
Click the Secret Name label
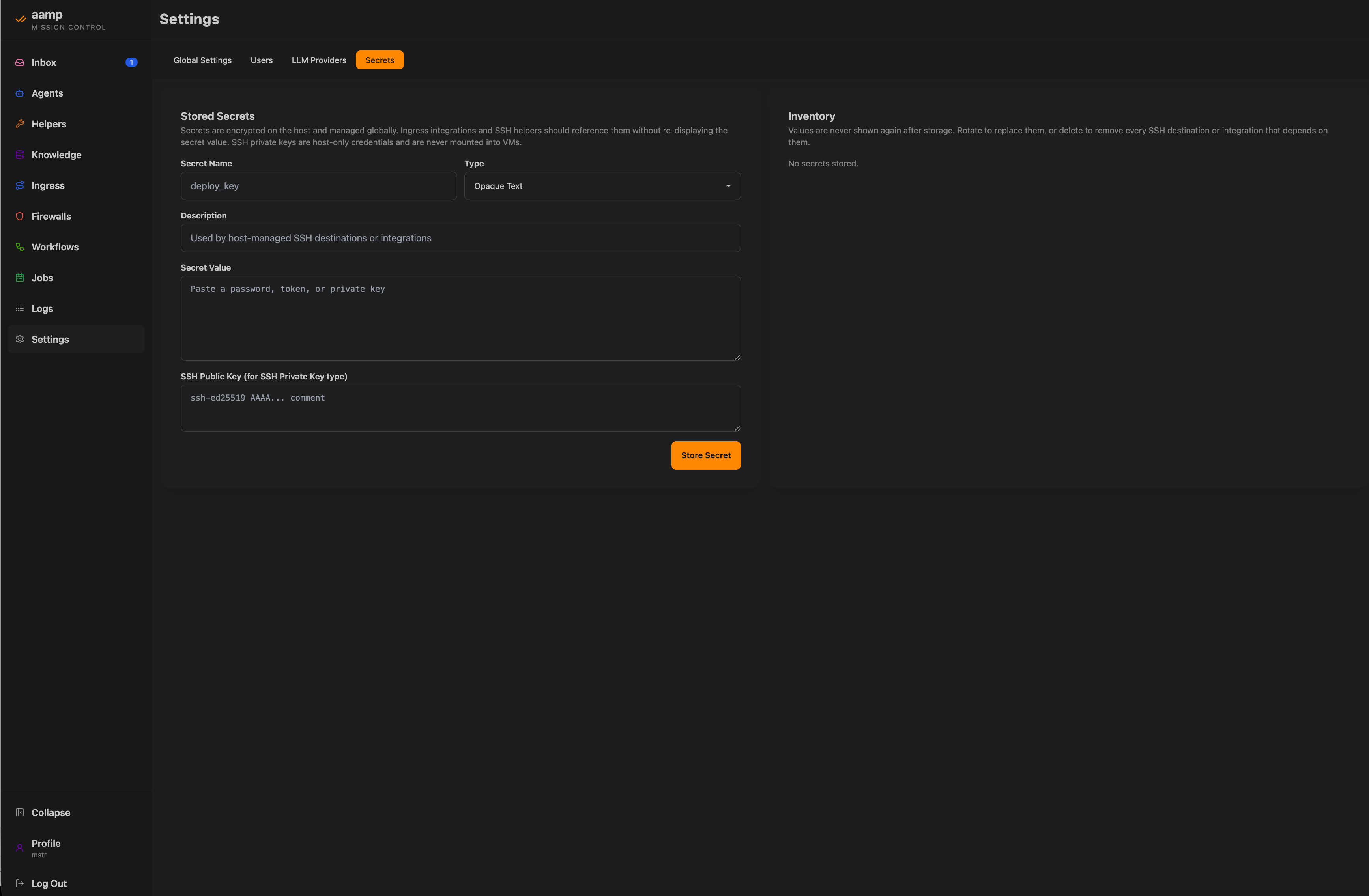click(x=206, y=163)
